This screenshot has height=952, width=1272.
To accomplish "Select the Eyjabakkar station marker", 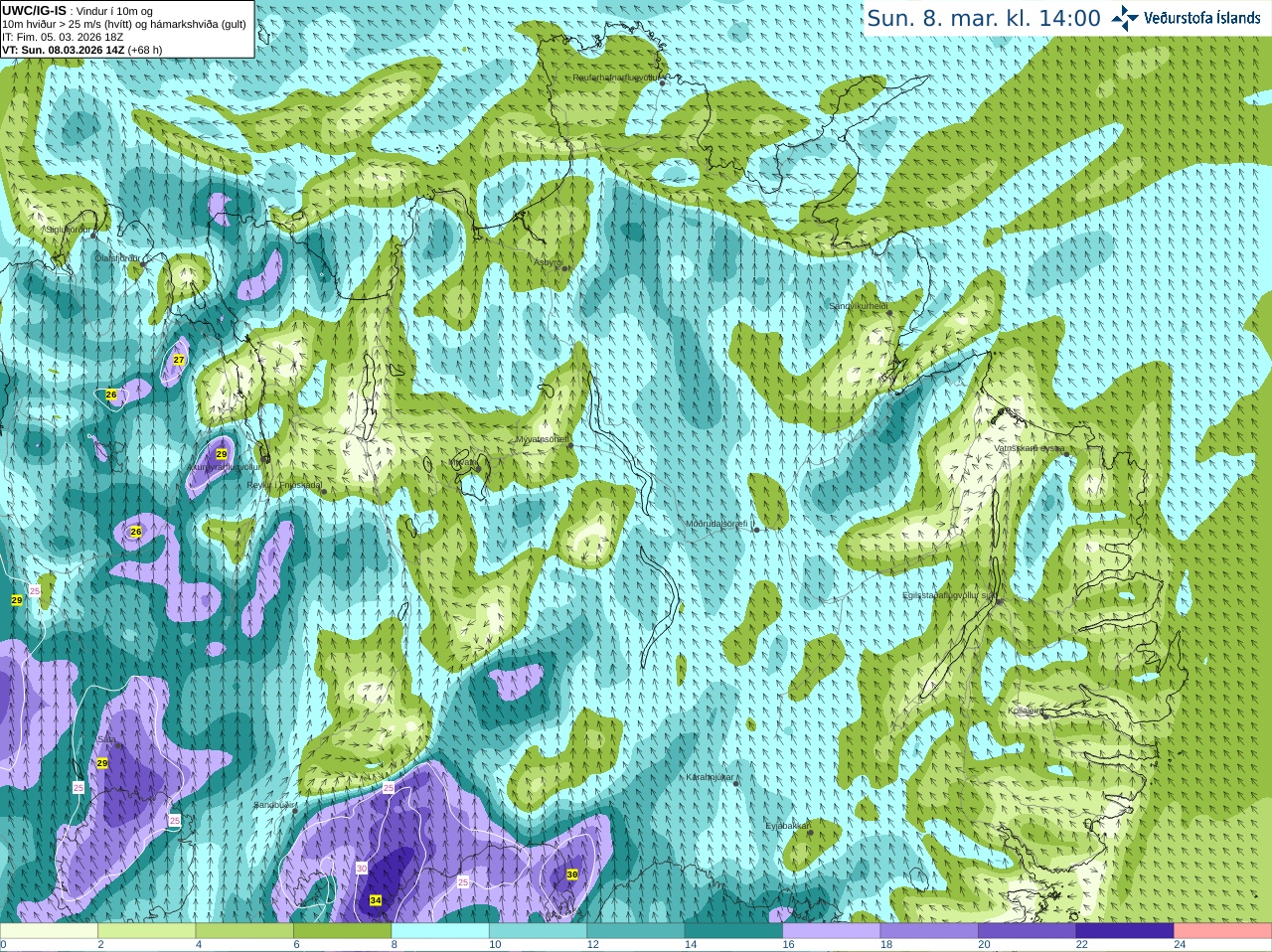I will (810, 832).
